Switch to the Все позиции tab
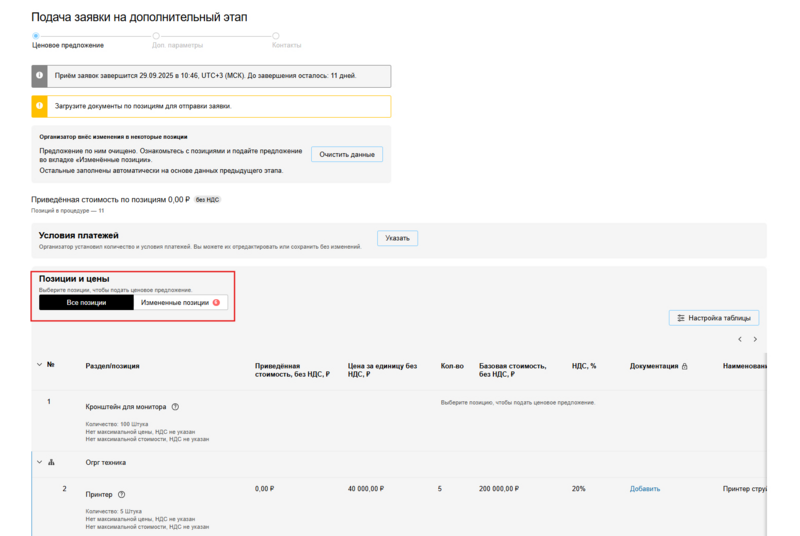 click(x=86, y=302)
